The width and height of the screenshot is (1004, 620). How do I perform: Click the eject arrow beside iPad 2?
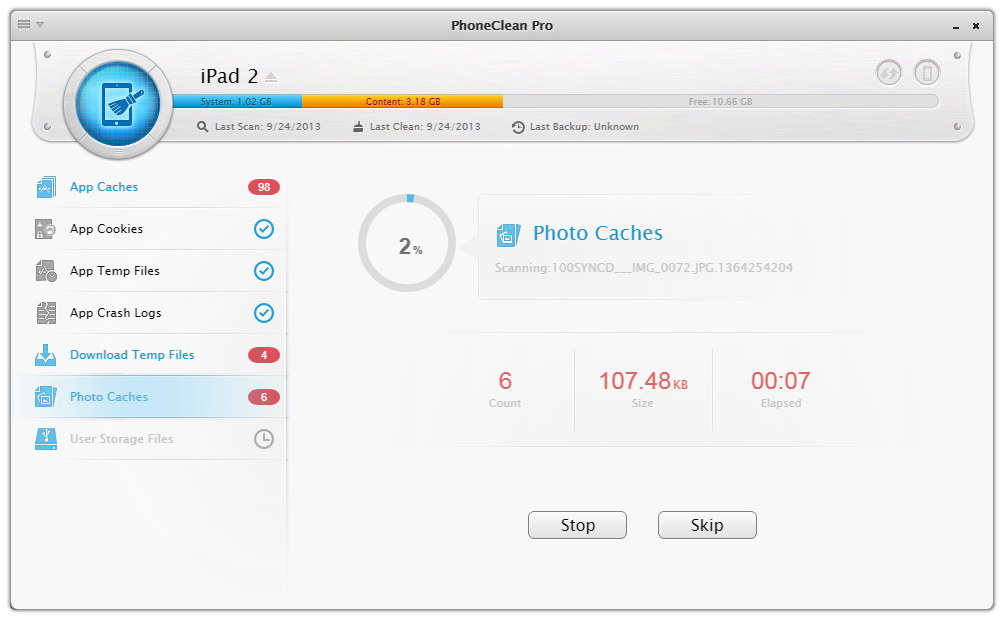(271, 77)
